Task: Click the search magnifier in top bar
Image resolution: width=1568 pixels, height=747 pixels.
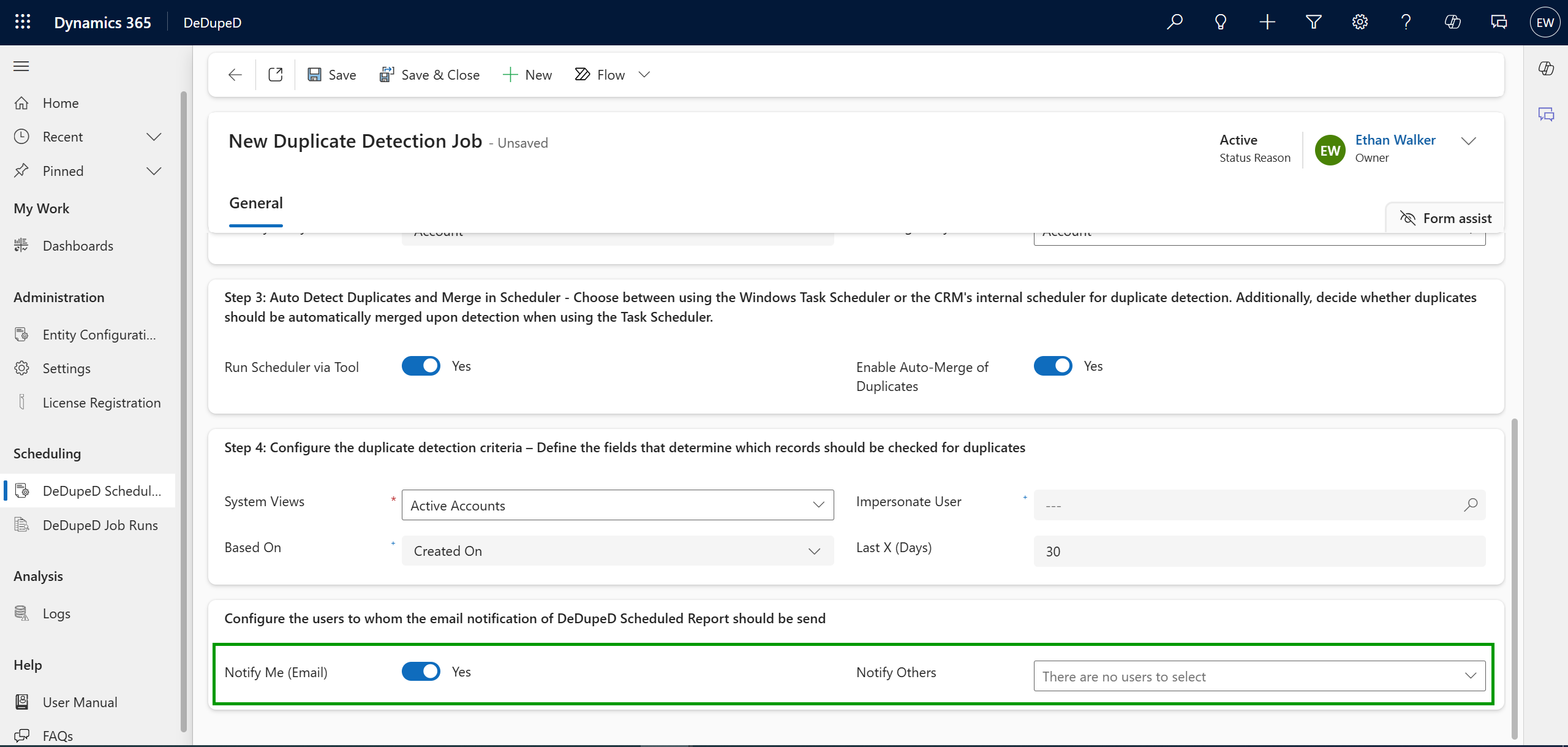Action: [x=1174, y=22]
